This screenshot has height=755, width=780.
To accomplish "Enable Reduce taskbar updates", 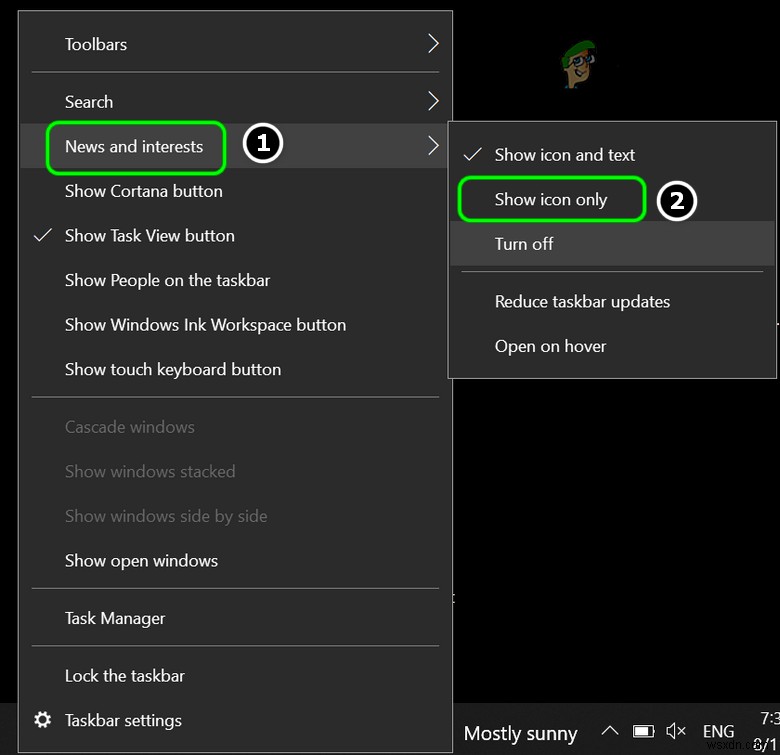I will 582,302.
